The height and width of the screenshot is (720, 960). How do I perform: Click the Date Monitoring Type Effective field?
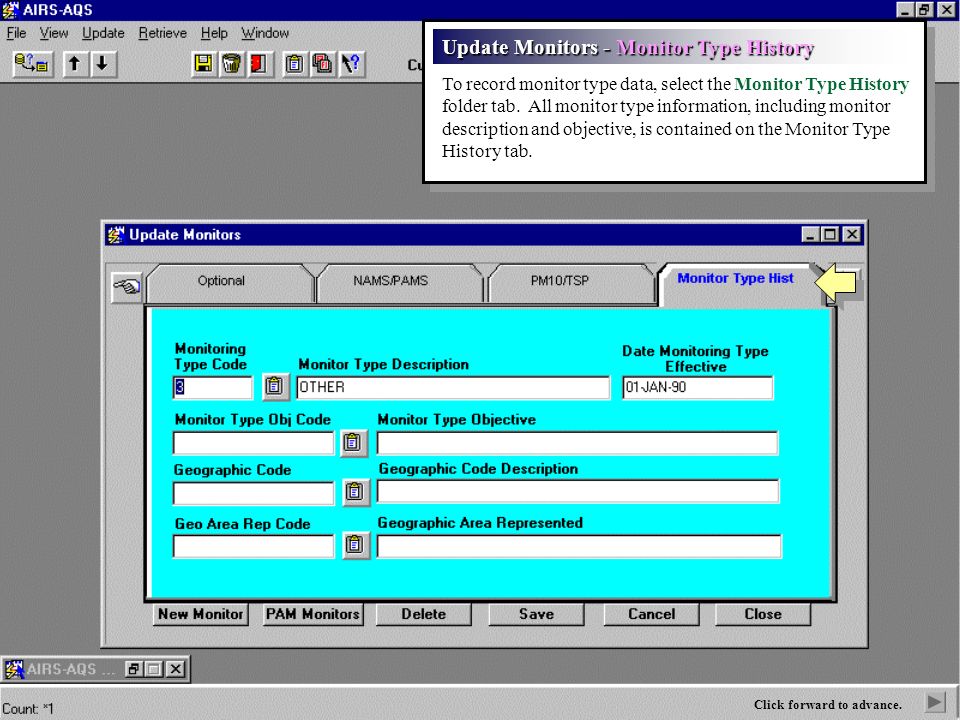pos(698,388)
